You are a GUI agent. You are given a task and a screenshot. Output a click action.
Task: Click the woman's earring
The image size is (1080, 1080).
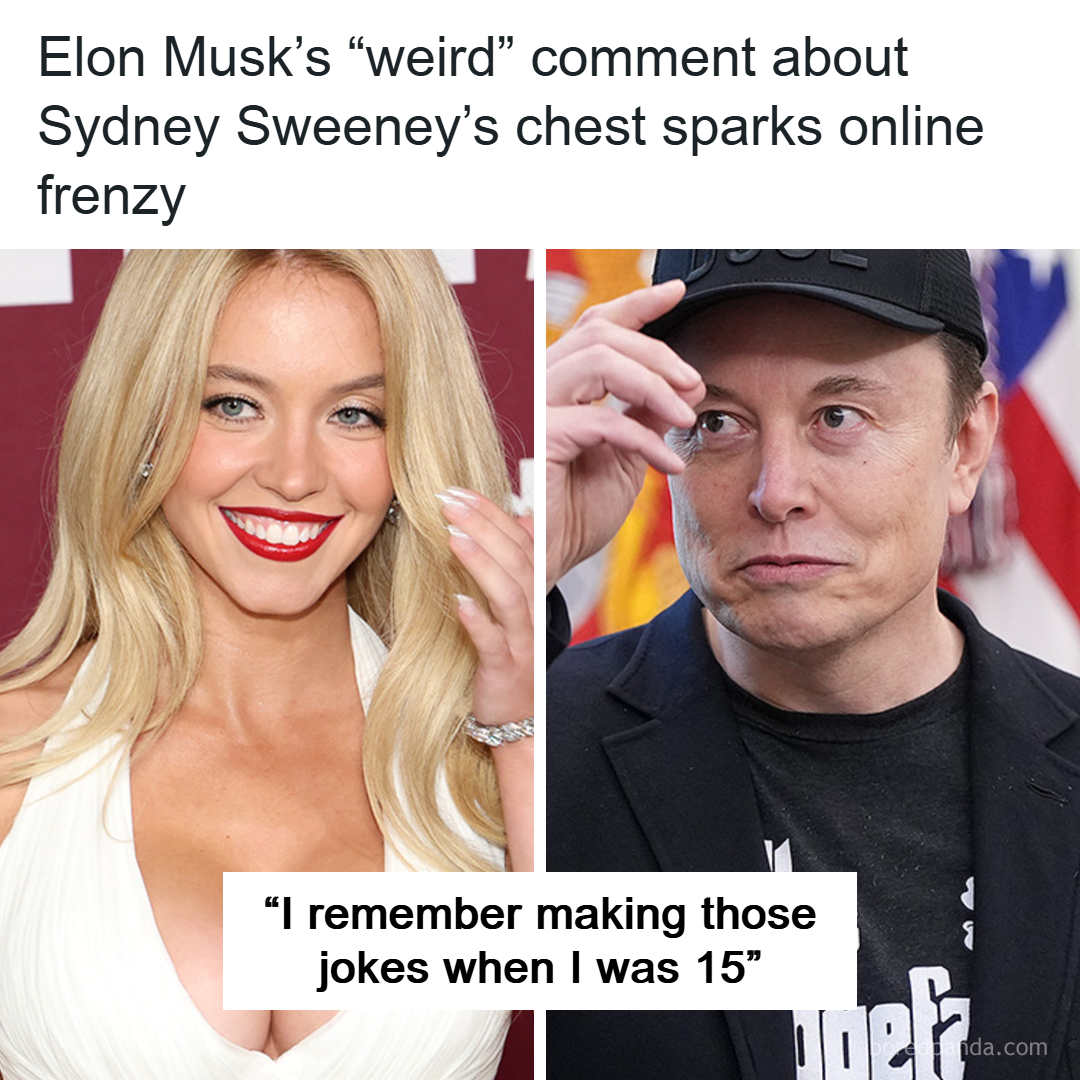394,511
